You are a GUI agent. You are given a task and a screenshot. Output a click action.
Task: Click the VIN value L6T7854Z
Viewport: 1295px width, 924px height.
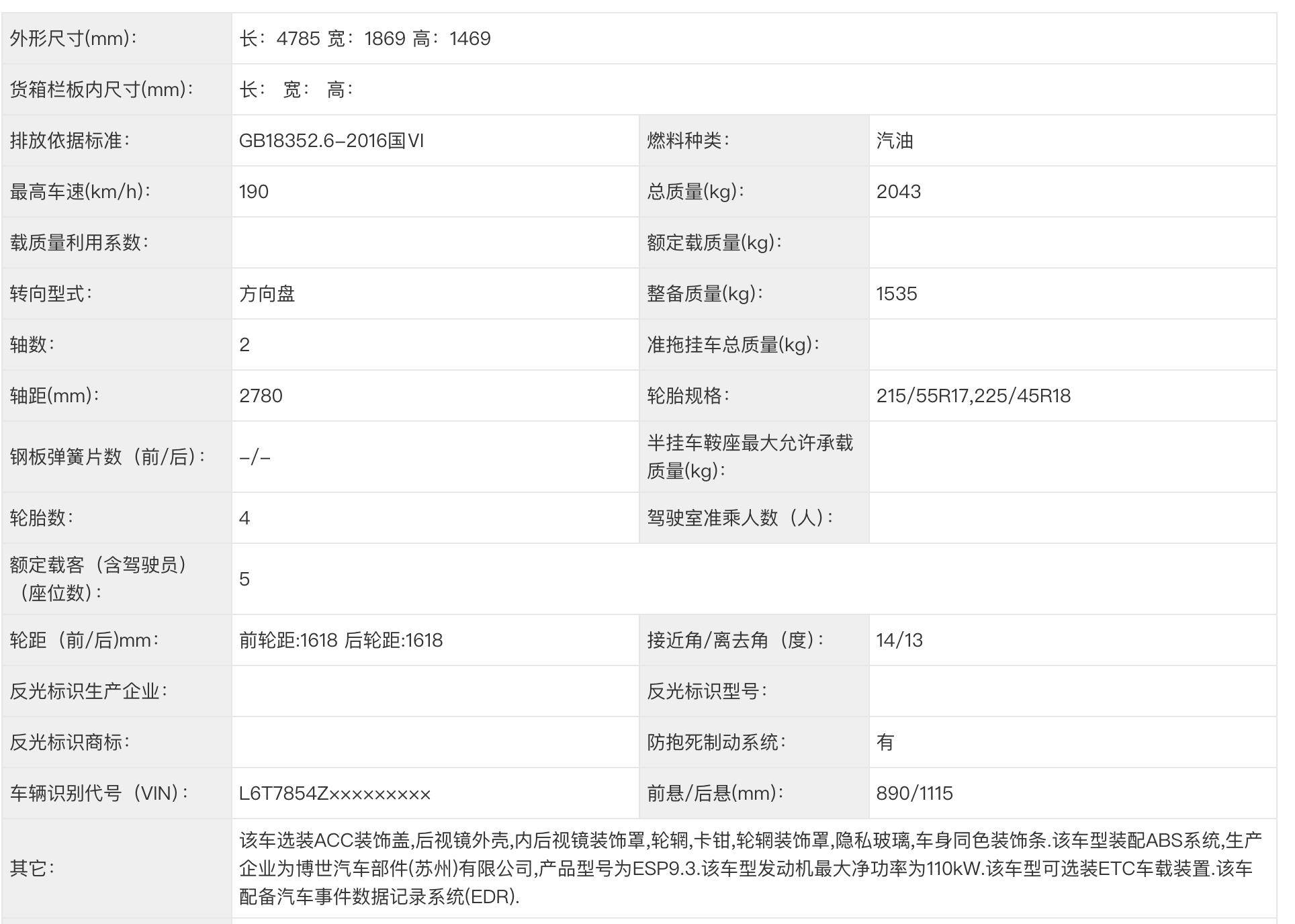[x=334, y=793]
